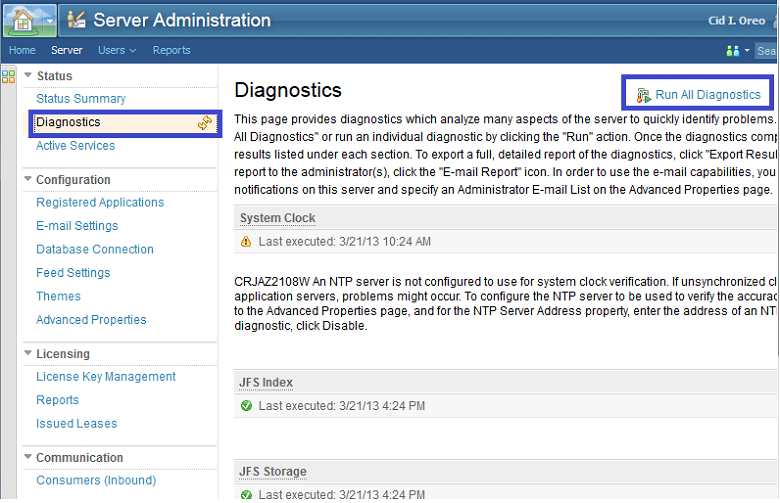This screenshot has width=780, height=503.
Task: Open E-mail Settings page
Action: pos(77,226)
